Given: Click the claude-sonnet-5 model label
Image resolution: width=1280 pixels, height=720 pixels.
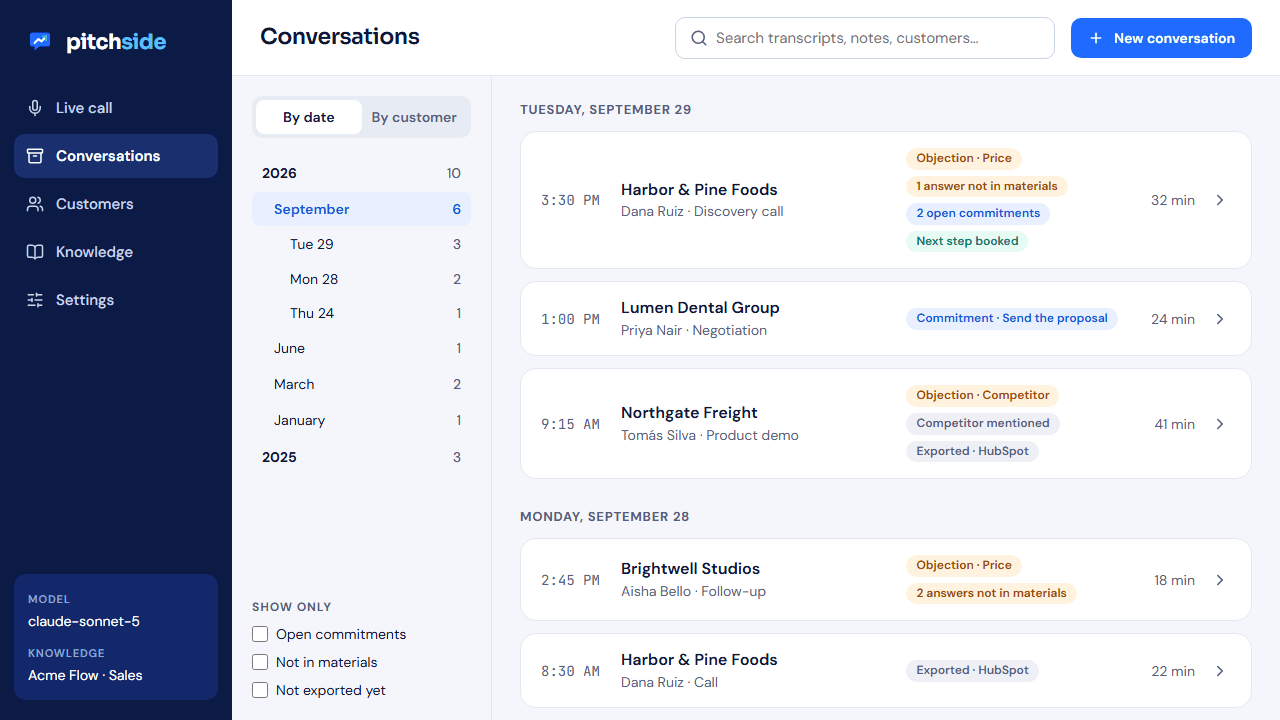Looking at the screenshot, I should pos(84,621).
